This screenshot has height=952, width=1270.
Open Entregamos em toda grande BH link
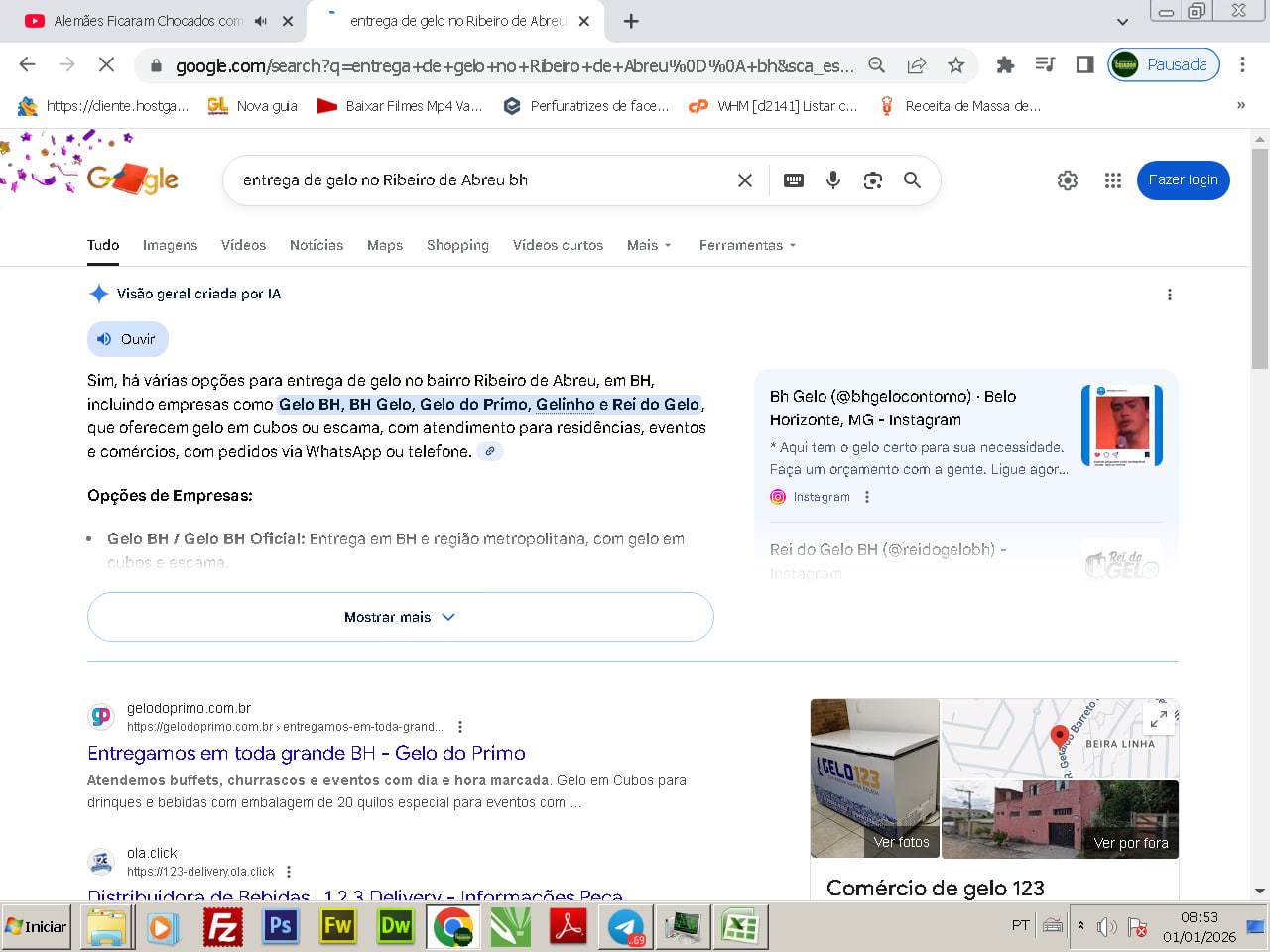click(307, 753)
